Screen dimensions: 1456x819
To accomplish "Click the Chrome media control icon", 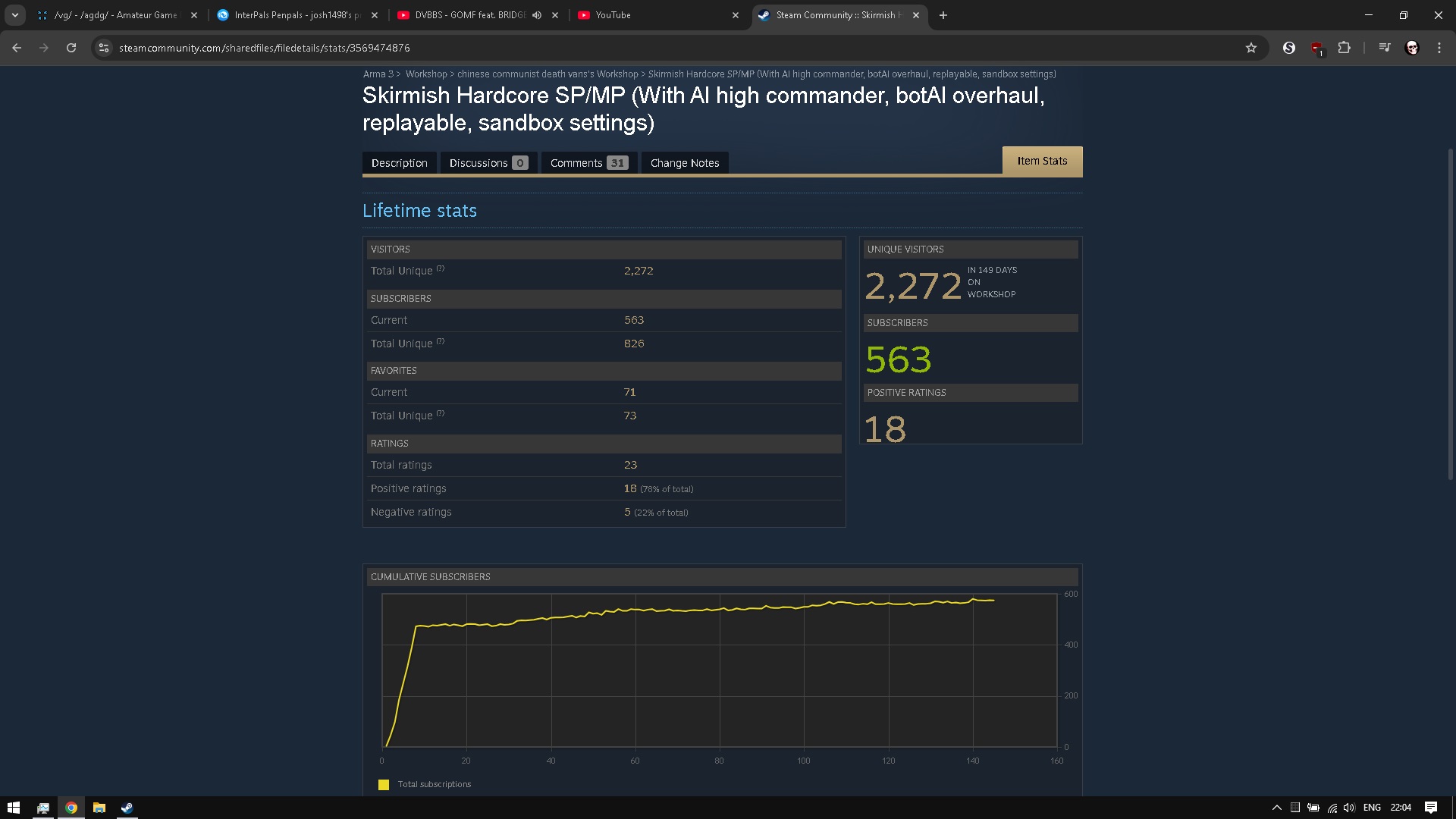I will coord(1385,48).
